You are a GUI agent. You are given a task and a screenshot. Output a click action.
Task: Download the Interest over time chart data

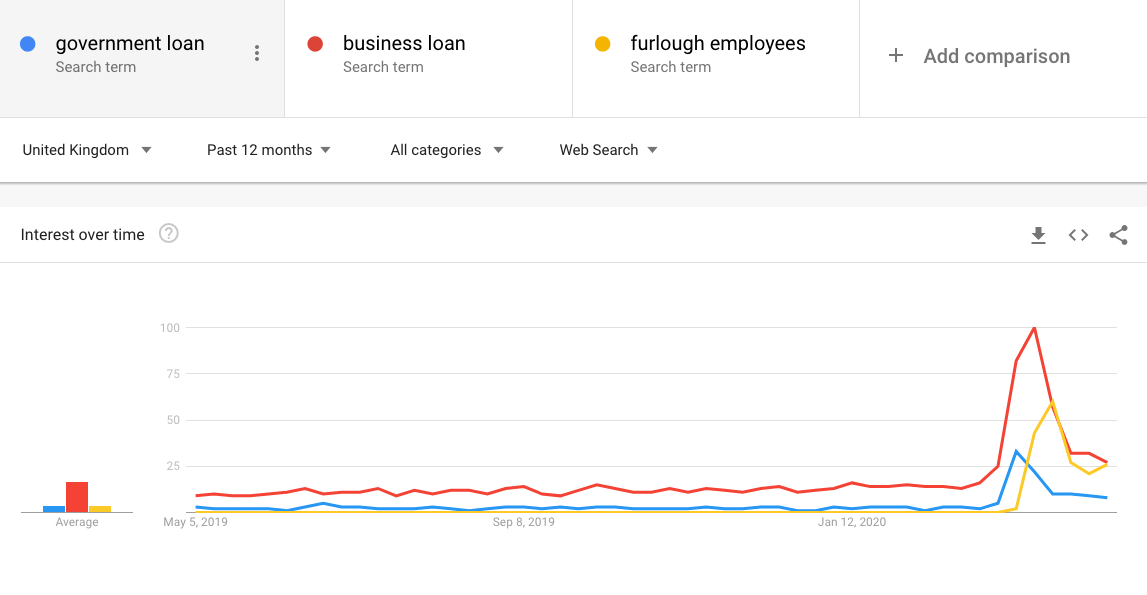(1038, 235)
